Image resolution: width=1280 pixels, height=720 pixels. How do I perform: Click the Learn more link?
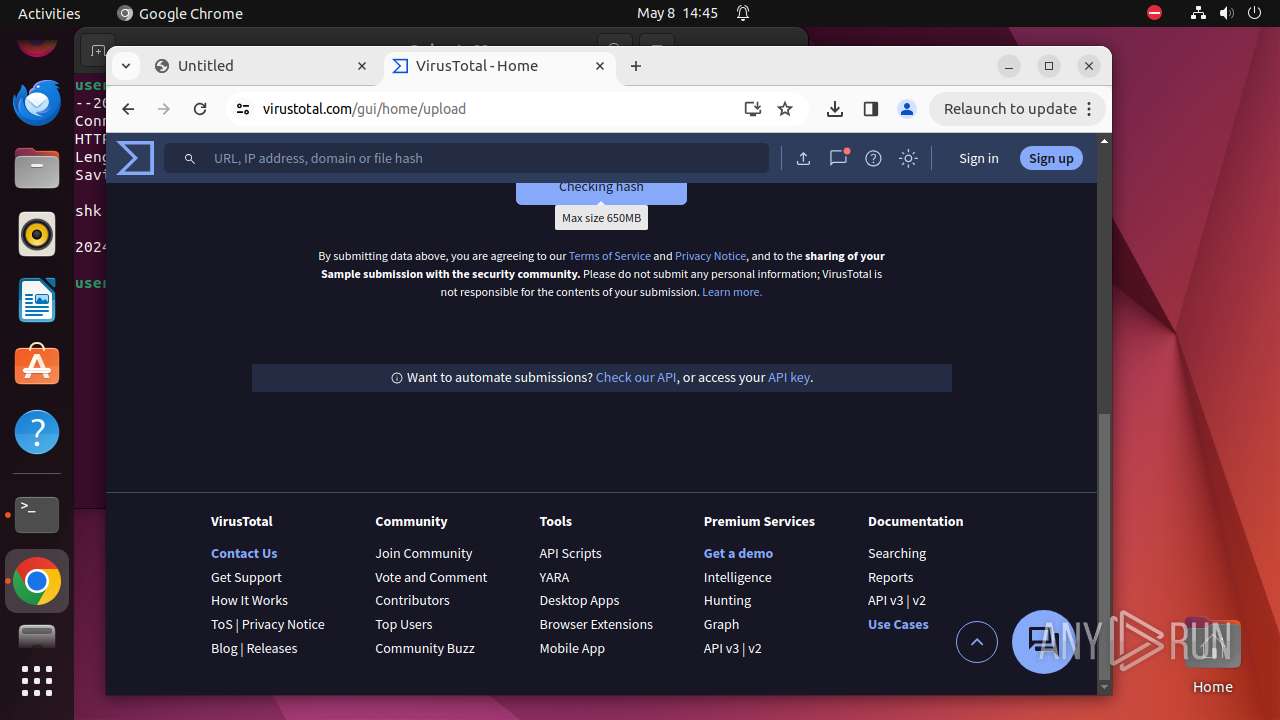coord(732,292)
